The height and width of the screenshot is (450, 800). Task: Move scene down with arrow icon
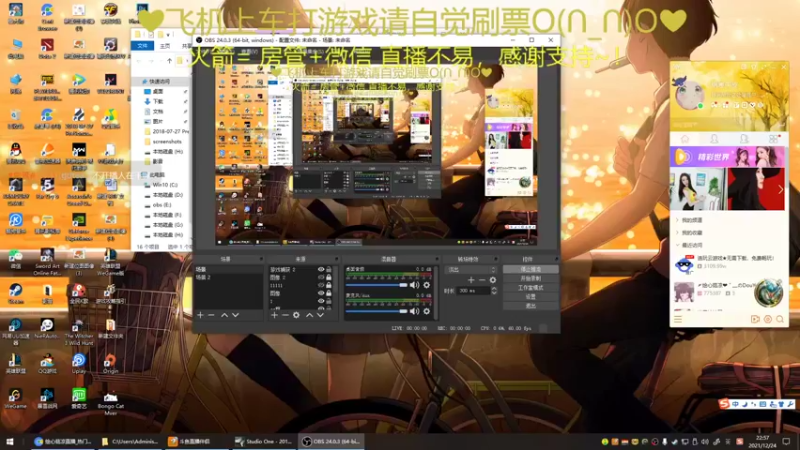click(x=235, y=315)
